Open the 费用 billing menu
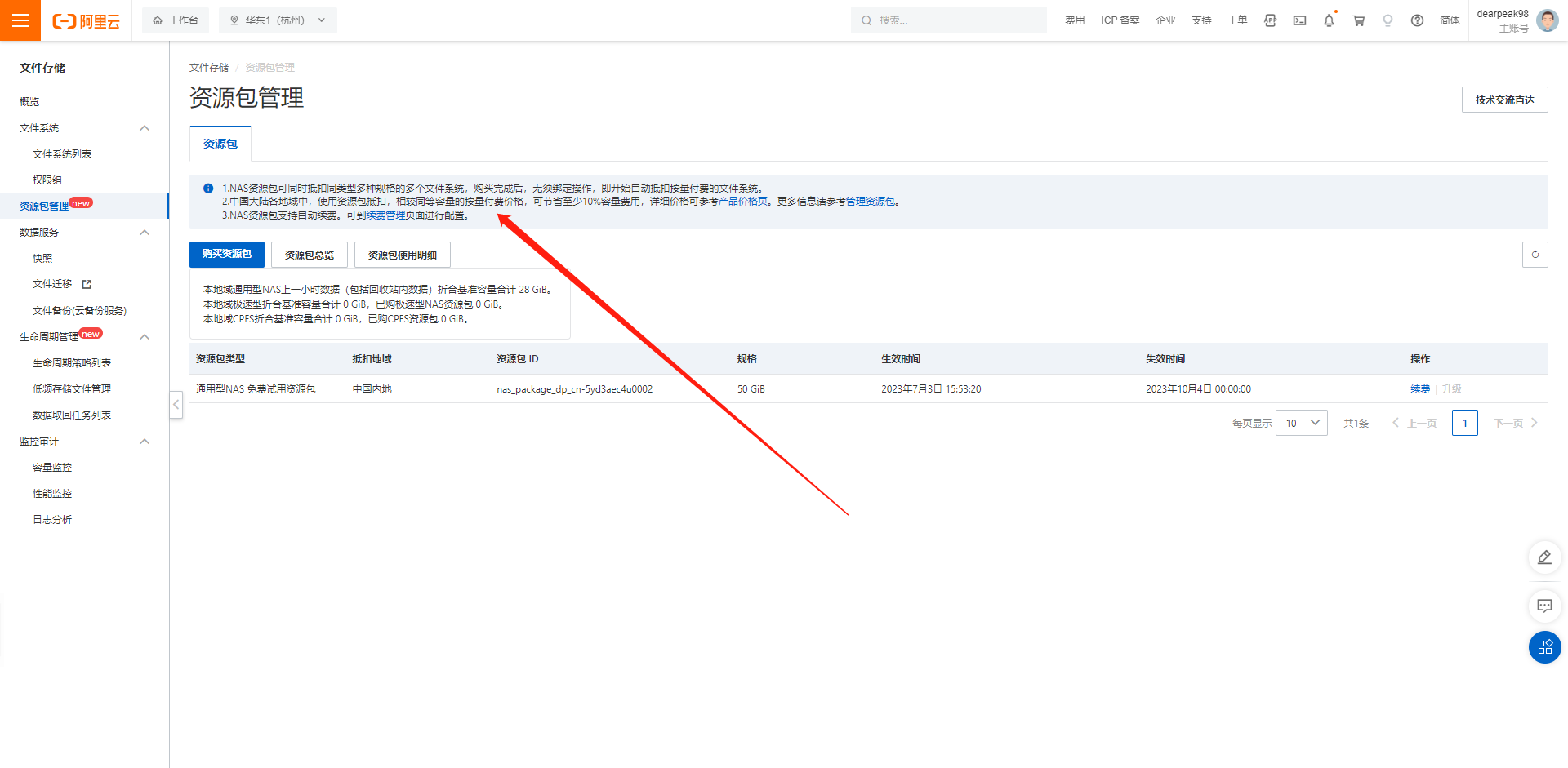 [1075, 20]
